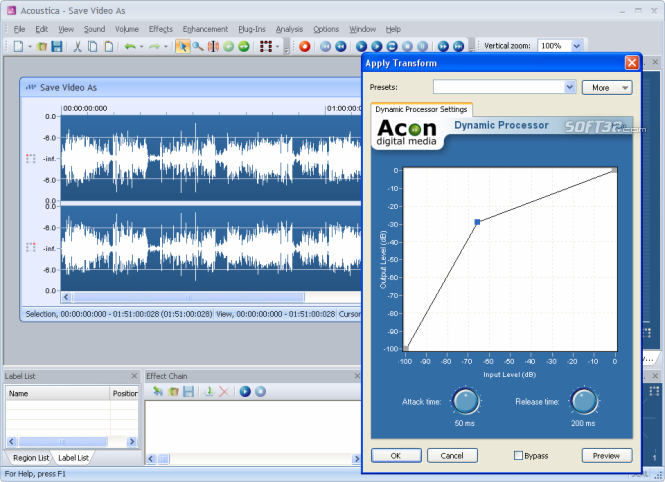
Task: Click the Save floppy disk icon in the main toolbar
Action: click(57, 46)
